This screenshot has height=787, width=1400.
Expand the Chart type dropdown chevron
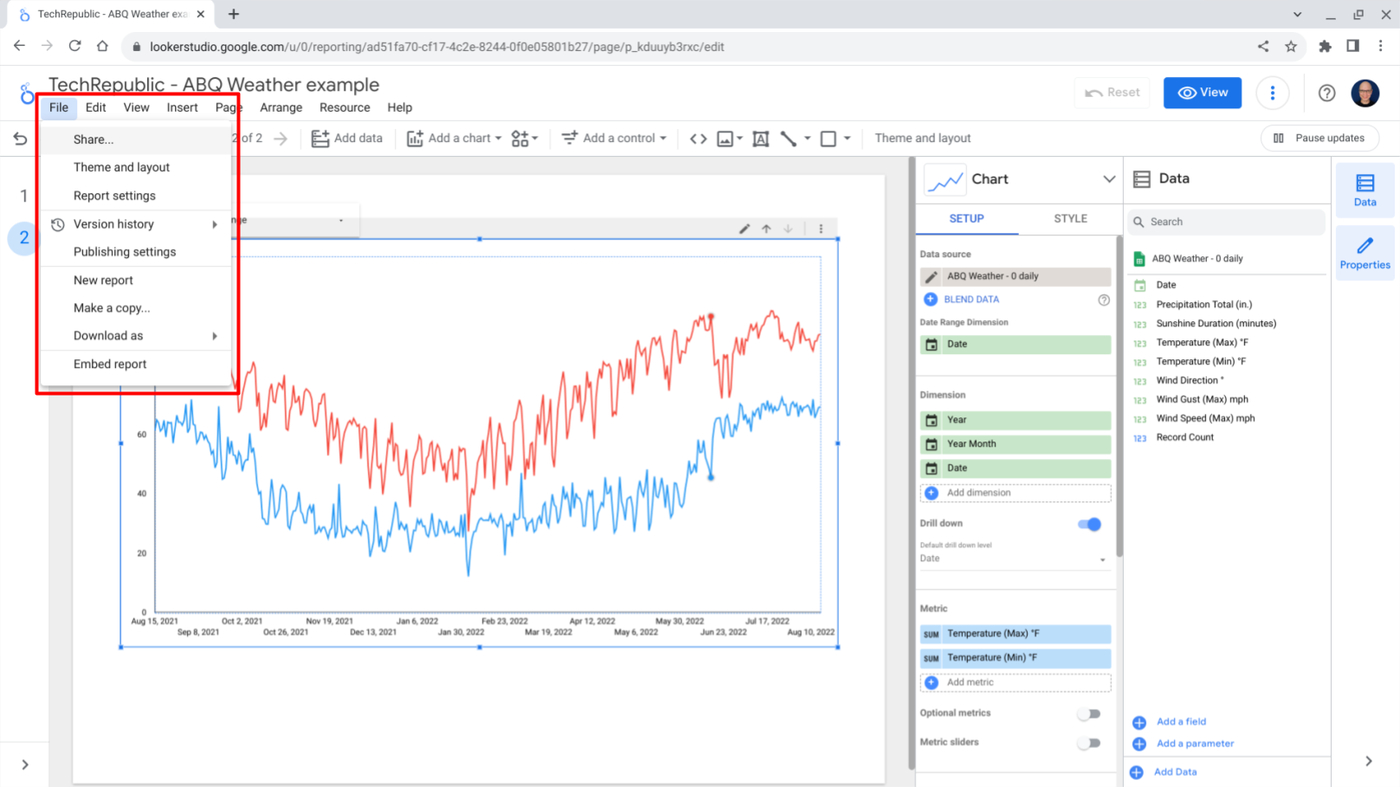click(x=1108, y=179)
